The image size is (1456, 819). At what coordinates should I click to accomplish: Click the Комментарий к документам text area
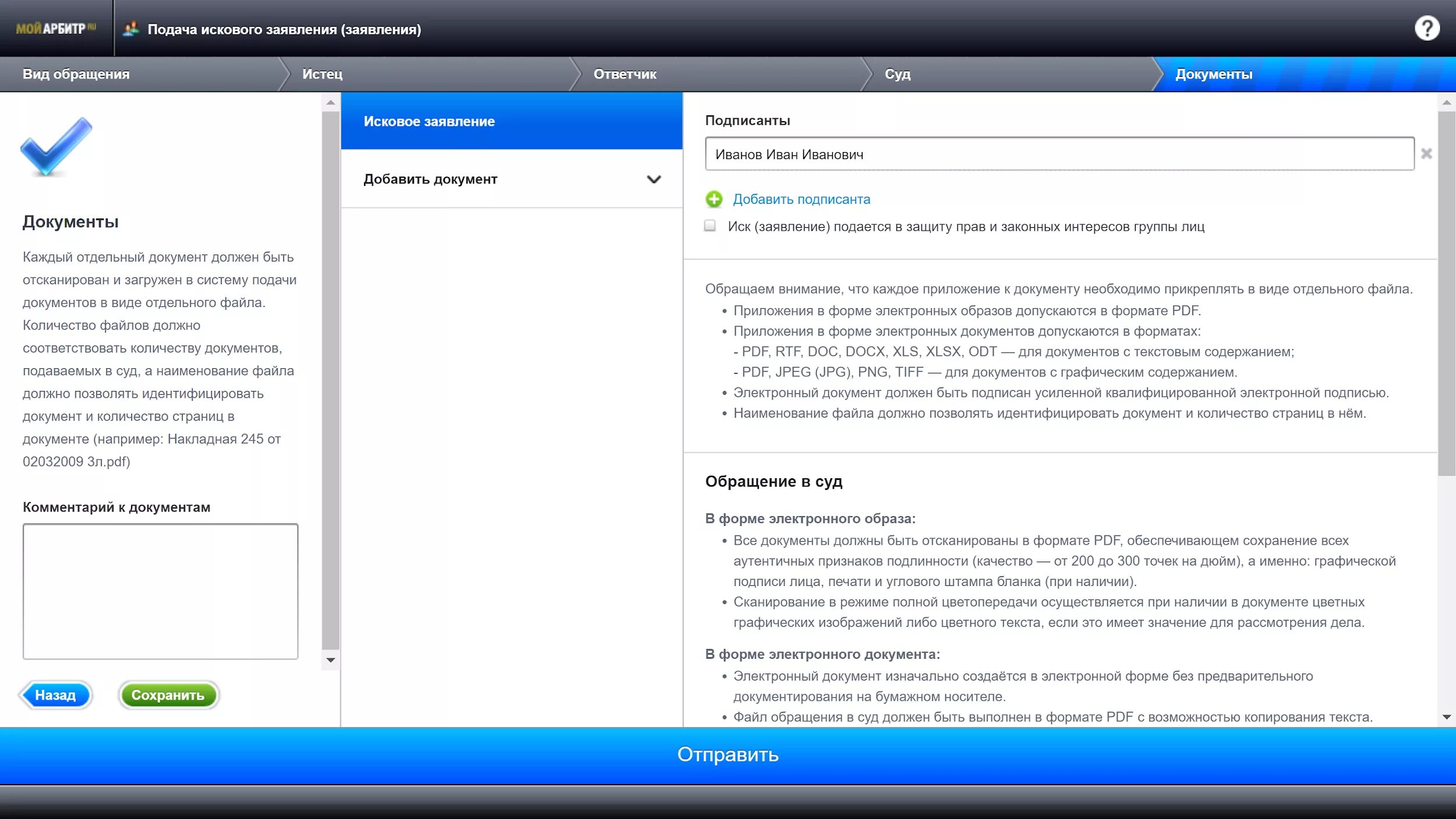pos(160,591)
